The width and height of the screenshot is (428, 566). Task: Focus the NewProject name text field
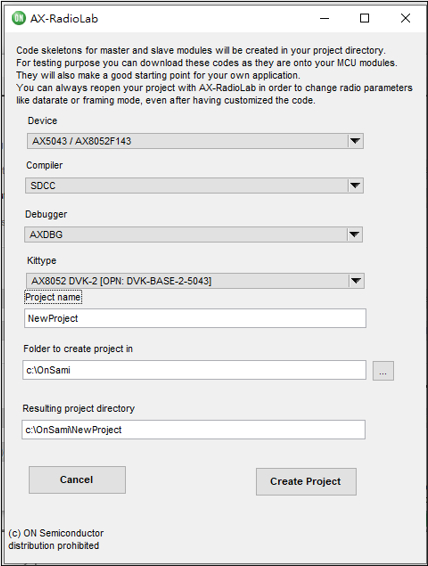click(x=195, y=318)
